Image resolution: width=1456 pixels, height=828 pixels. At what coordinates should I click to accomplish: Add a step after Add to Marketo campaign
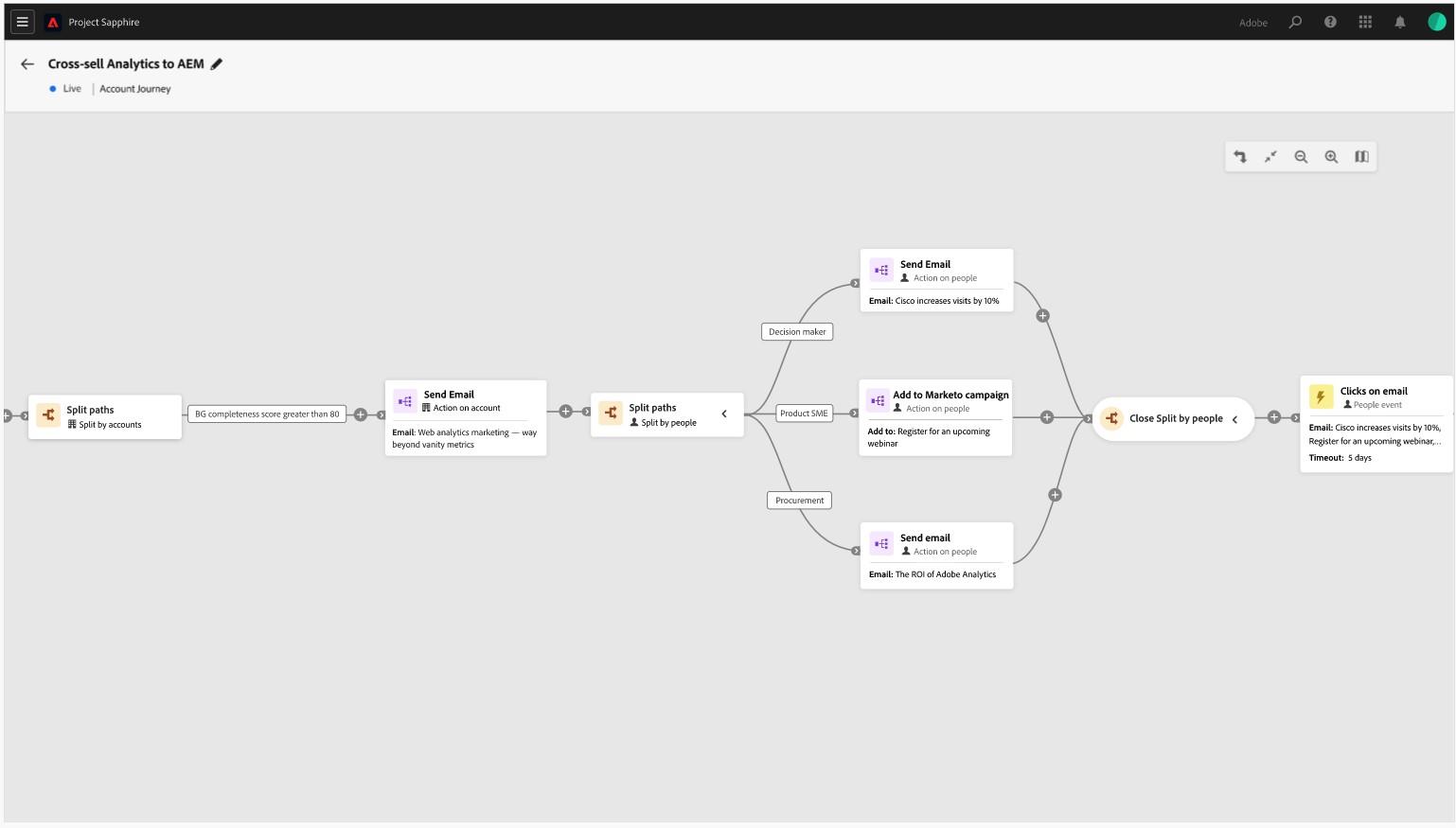coord(1047,417)
